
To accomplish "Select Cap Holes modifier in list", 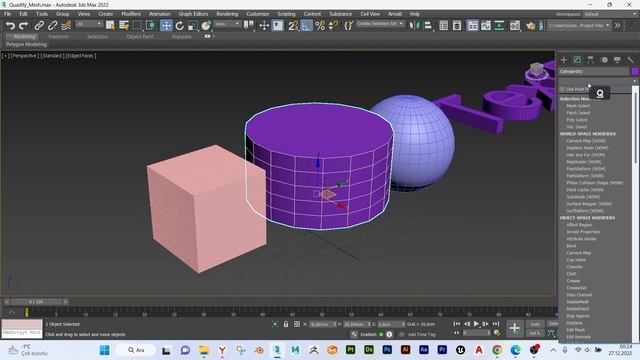I will coord(576,260).
